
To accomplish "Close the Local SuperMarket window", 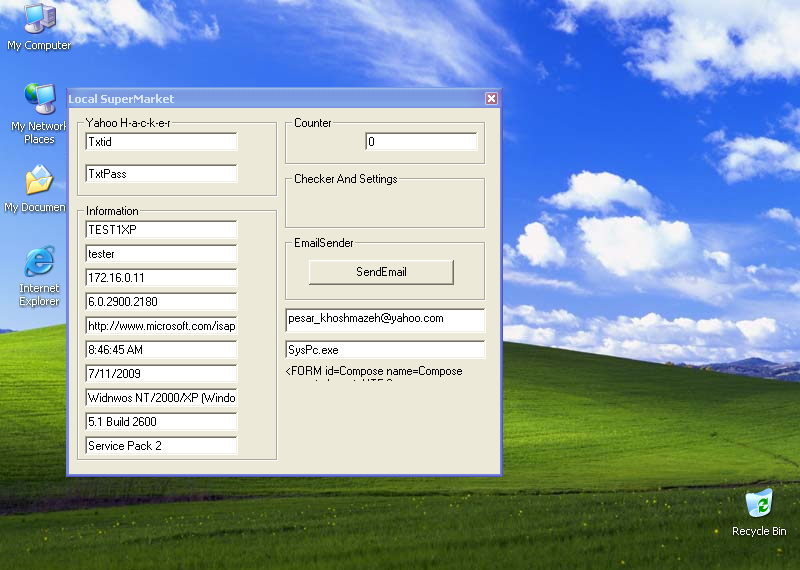I will pos(491,98).
